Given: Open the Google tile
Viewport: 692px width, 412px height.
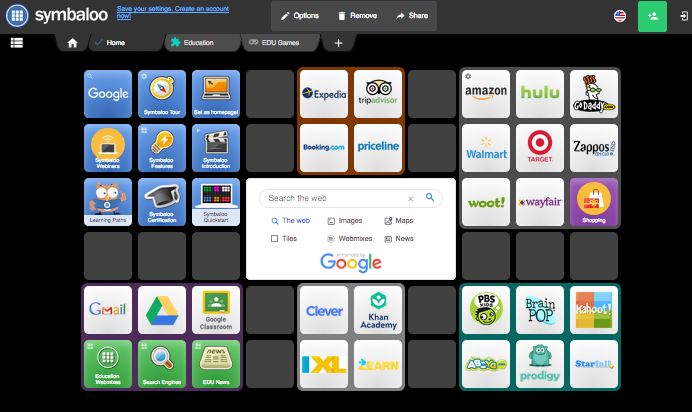Looking at the screenshot, I should 108,94.
